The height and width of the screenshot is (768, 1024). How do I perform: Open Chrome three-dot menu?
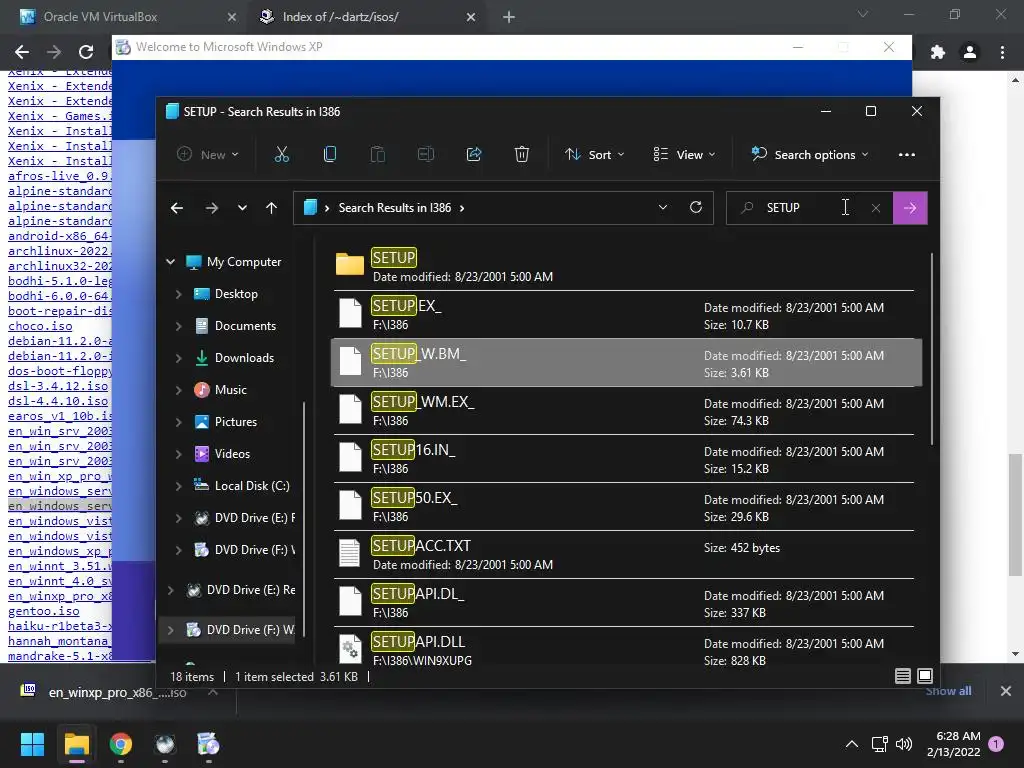[x=1002, y=52]
